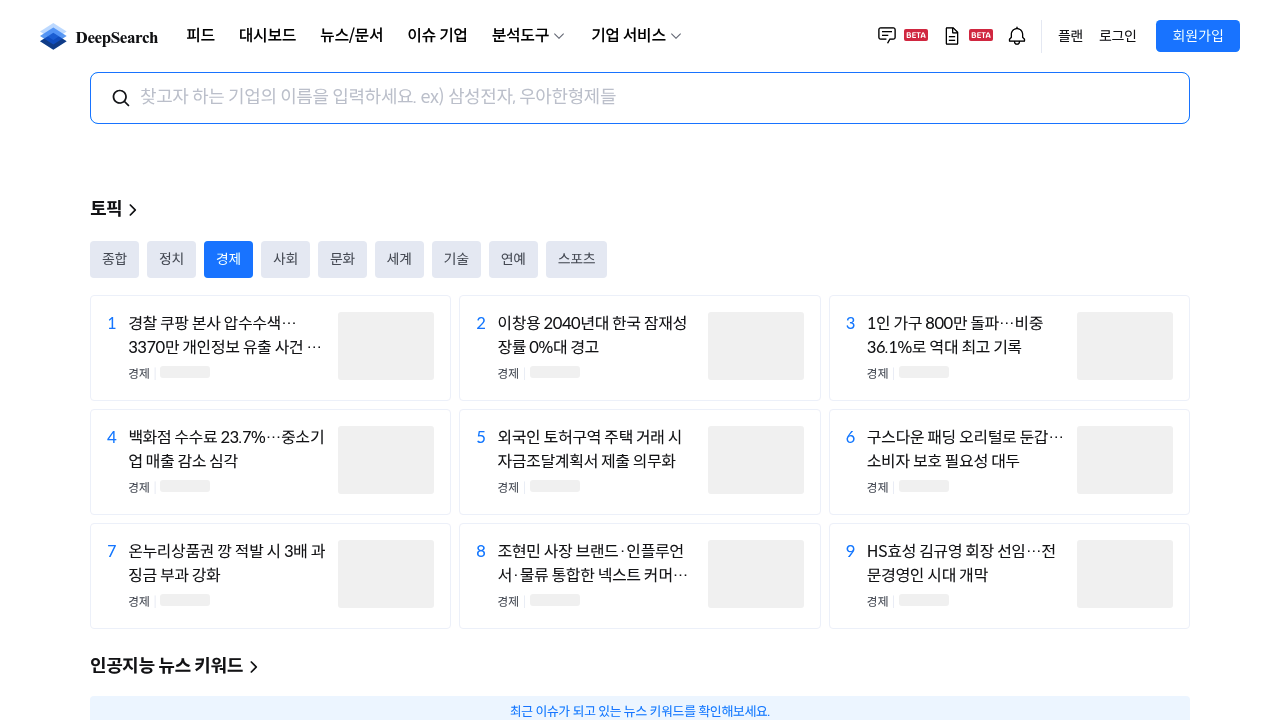
Task: Switch to the 정치 topic tab
Action: pyautogui.click(x=171, y=259)
